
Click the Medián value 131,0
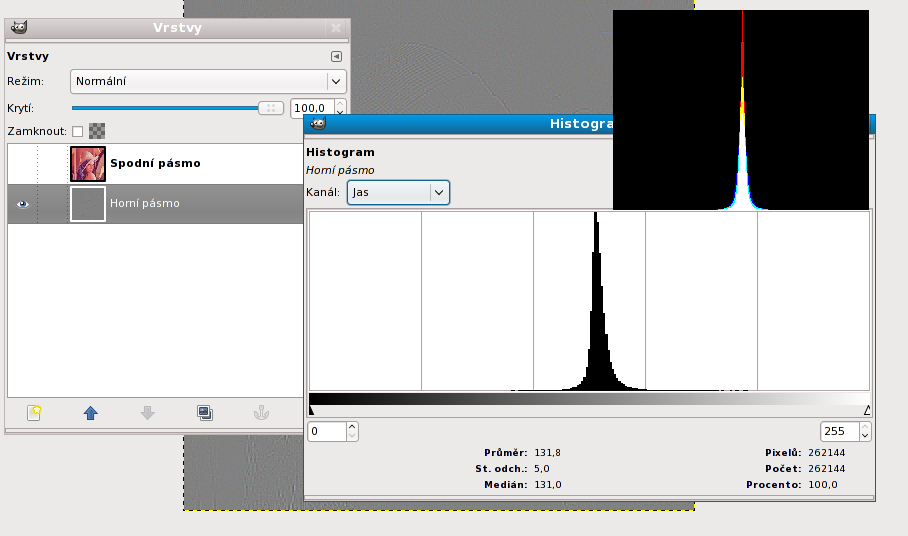tap(548, 485)
